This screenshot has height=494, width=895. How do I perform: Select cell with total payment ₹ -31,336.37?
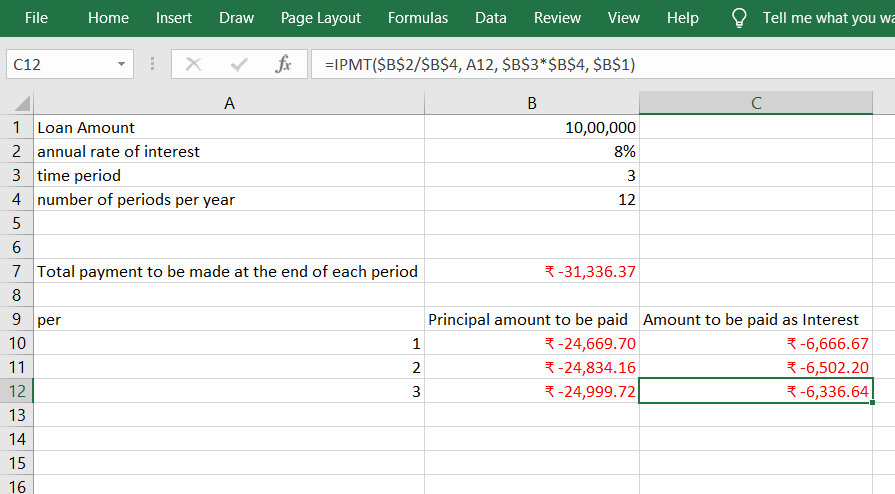[x=531, y=271]
